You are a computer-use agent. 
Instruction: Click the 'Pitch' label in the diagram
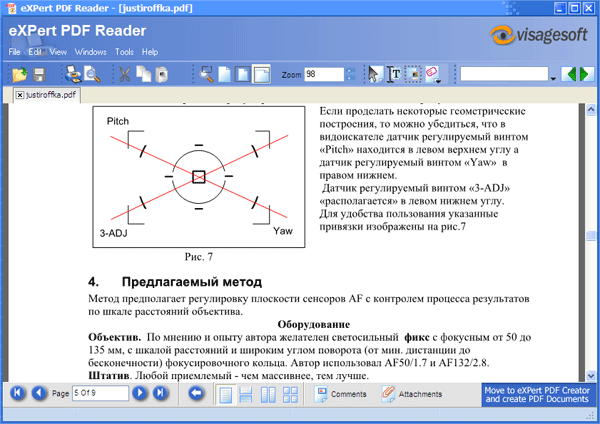coord(118,121)
